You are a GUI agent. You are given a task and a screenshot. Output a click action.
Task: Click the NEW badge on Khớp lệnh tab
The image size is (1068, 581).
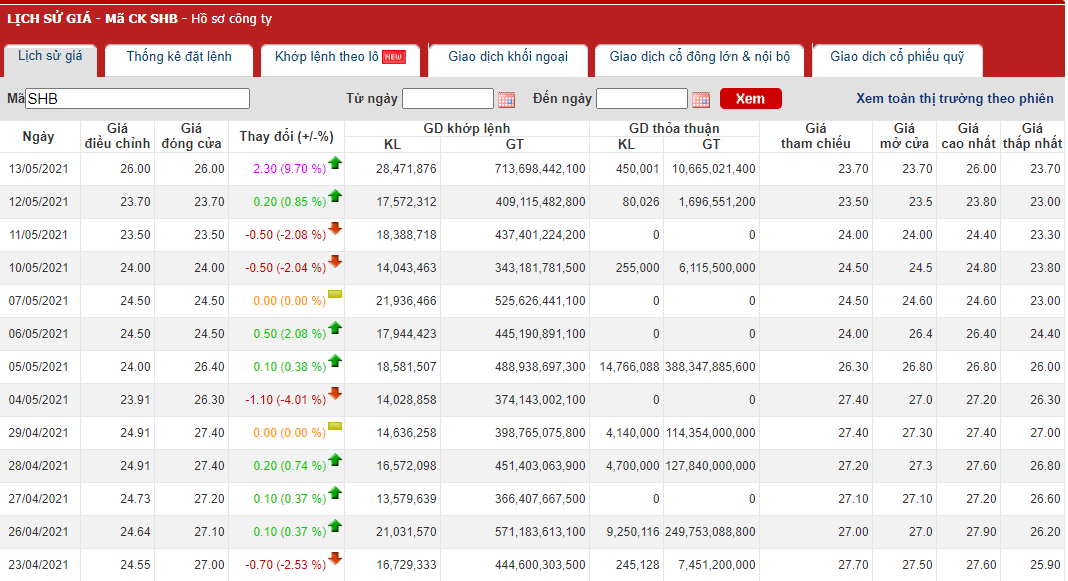(394, 57)
